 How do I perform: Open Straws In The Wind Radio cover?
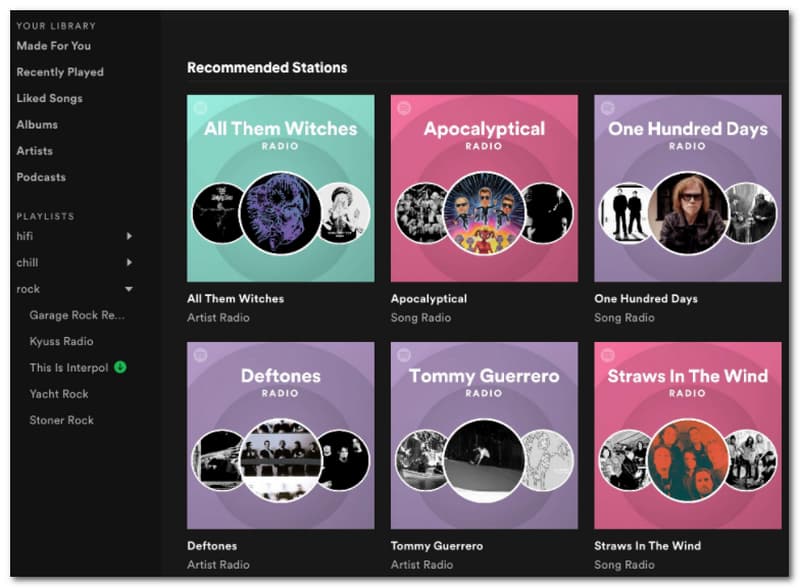tap(688, 435)
